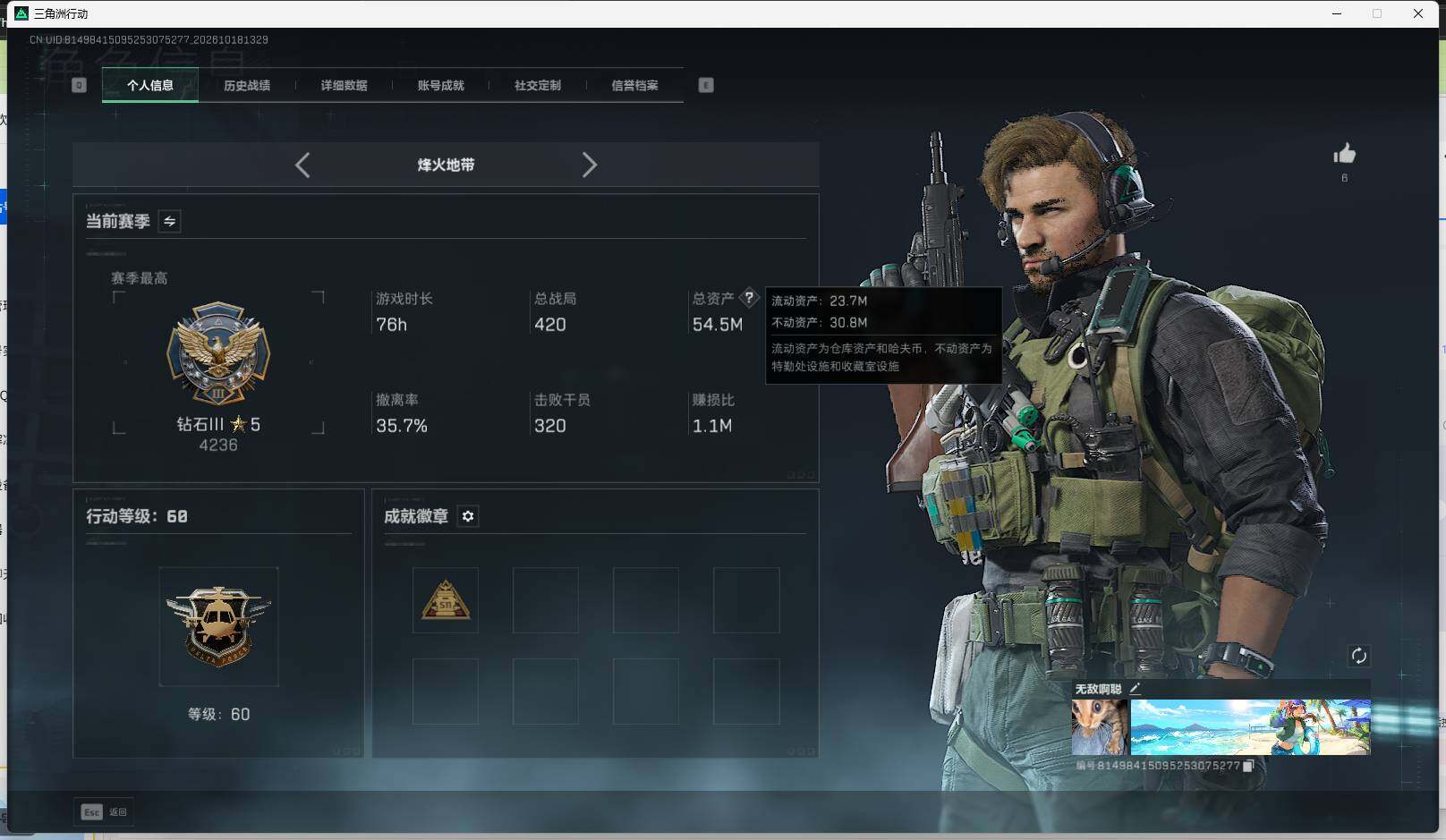
Task: Edit nickname with the pencil icon
Action: 1135,688
